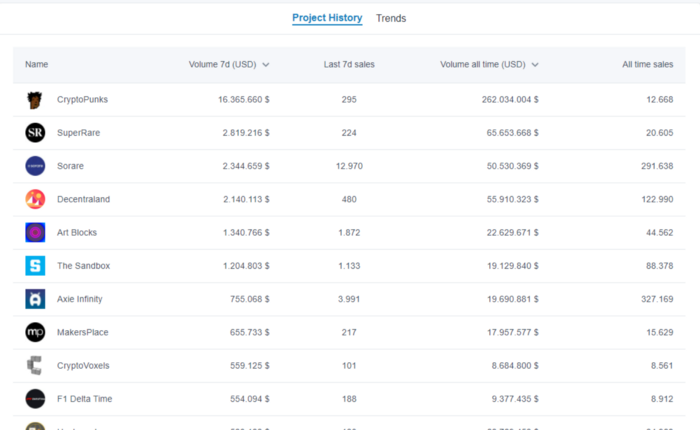Image resolution: width=700 pixels, height=430 pixels.
Task: Click the Name column header
Action: (37, 64)
